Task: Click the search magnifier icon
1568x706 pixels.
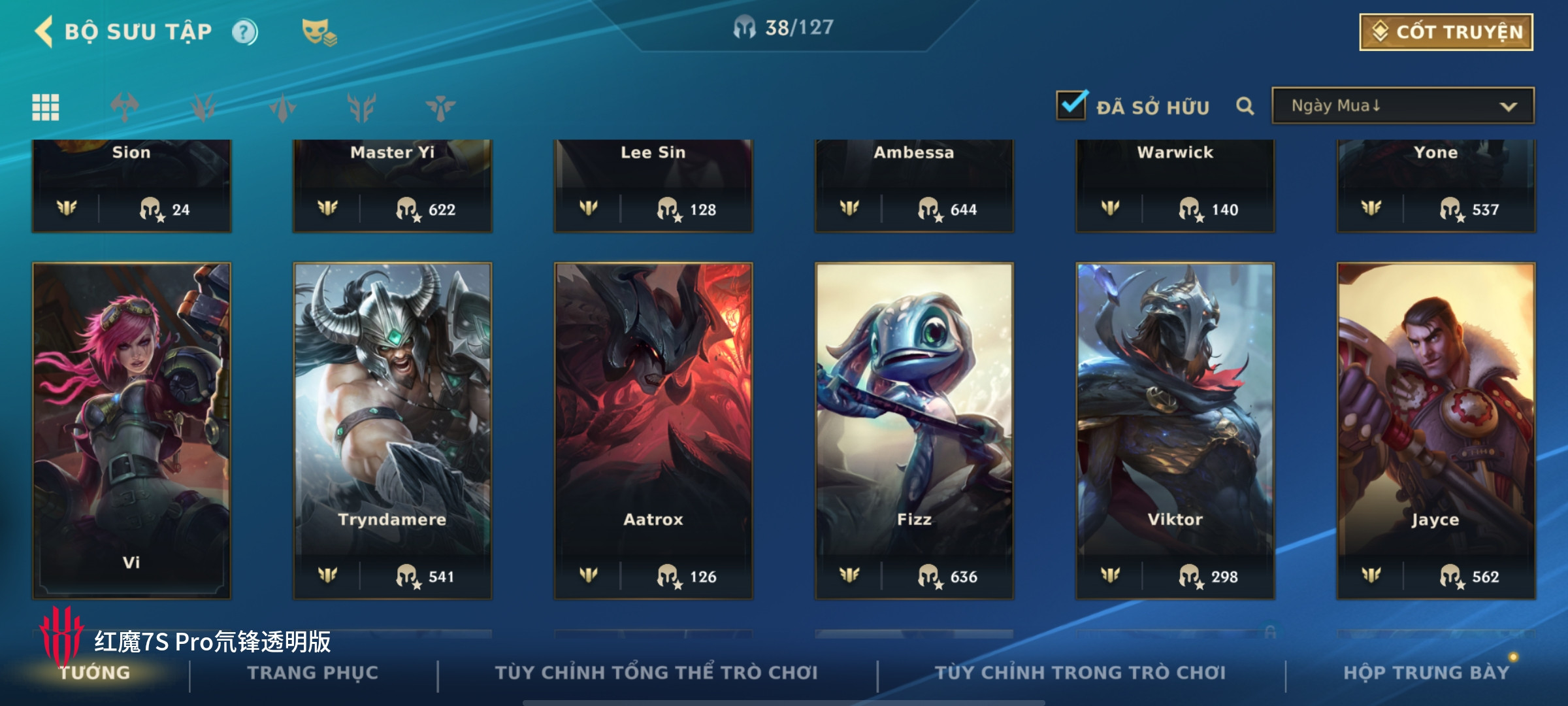Action: coord(1245,106)
